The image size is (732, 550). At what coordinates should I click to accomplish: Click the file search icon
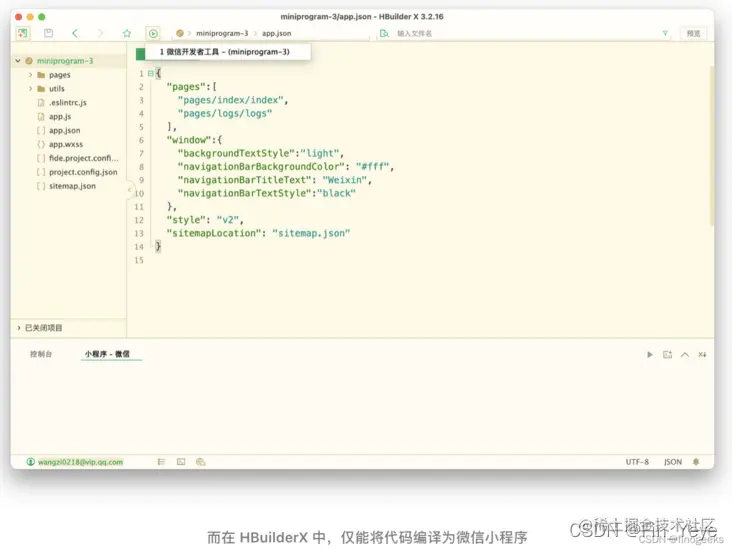[x=384, y=33]
